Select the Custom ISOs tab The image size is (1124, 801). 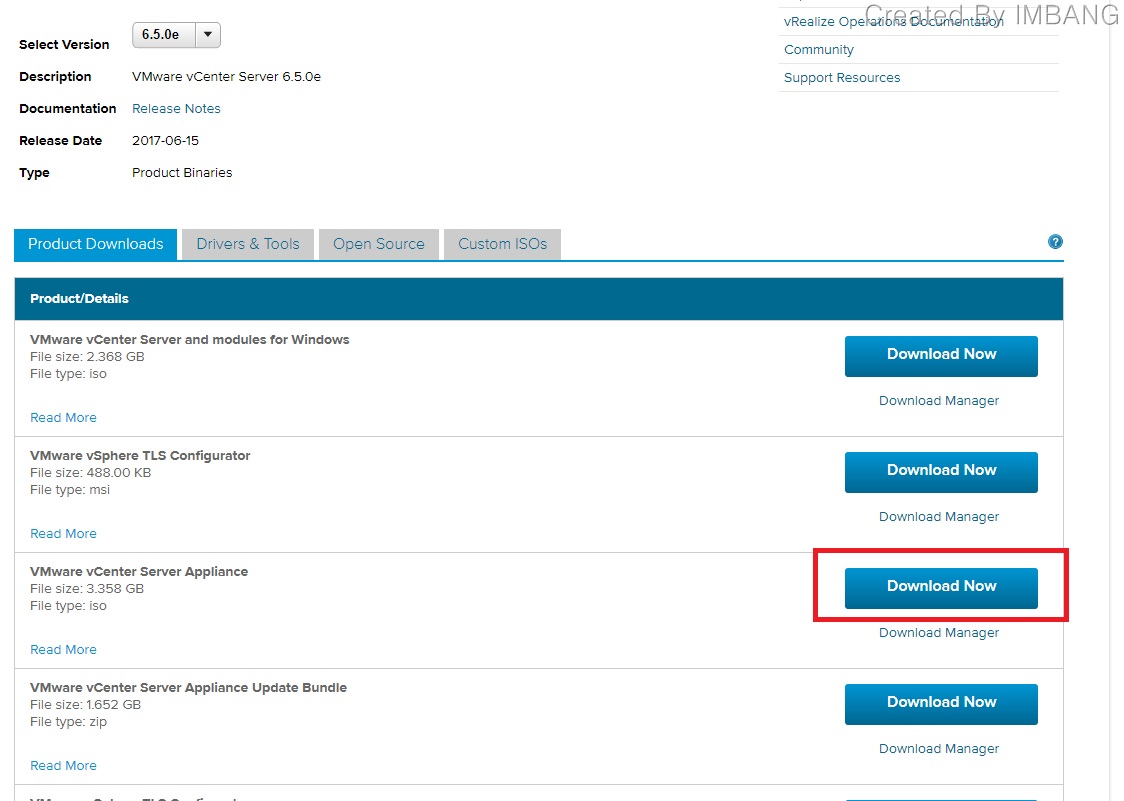click(502, 243)
